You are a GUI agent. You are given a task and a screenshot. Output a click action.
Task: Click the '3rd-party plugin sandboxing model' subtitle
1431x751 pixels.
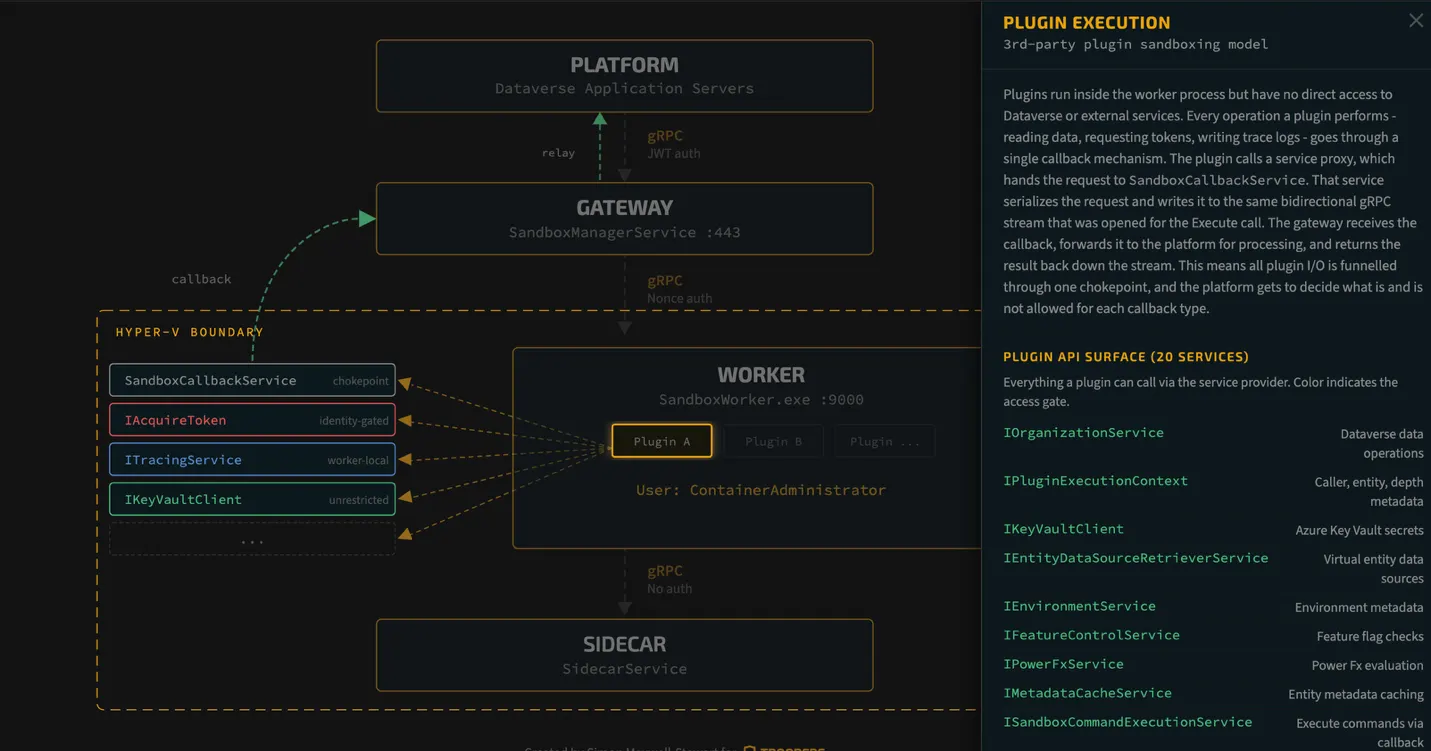1135,44
